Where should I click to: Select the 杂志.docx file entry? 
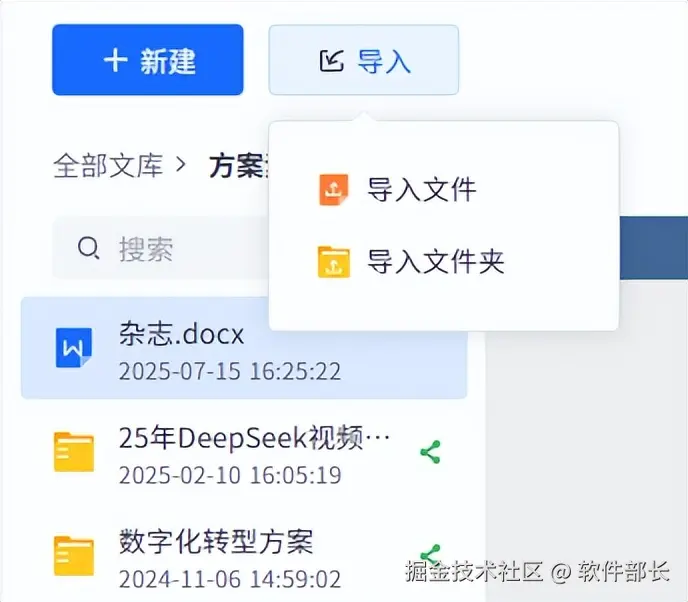244,348
